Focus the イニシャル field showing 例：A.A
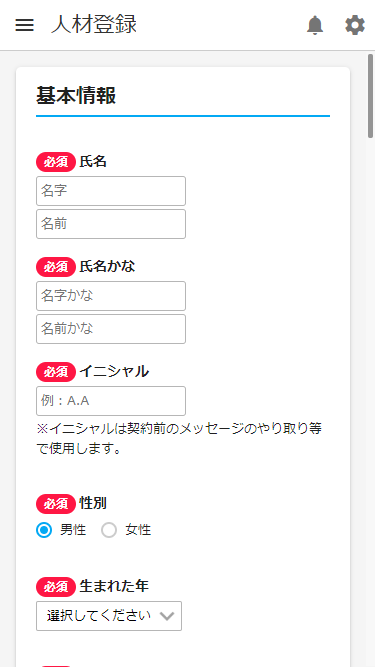The image size is (375, 667). [x=111, y=401]
